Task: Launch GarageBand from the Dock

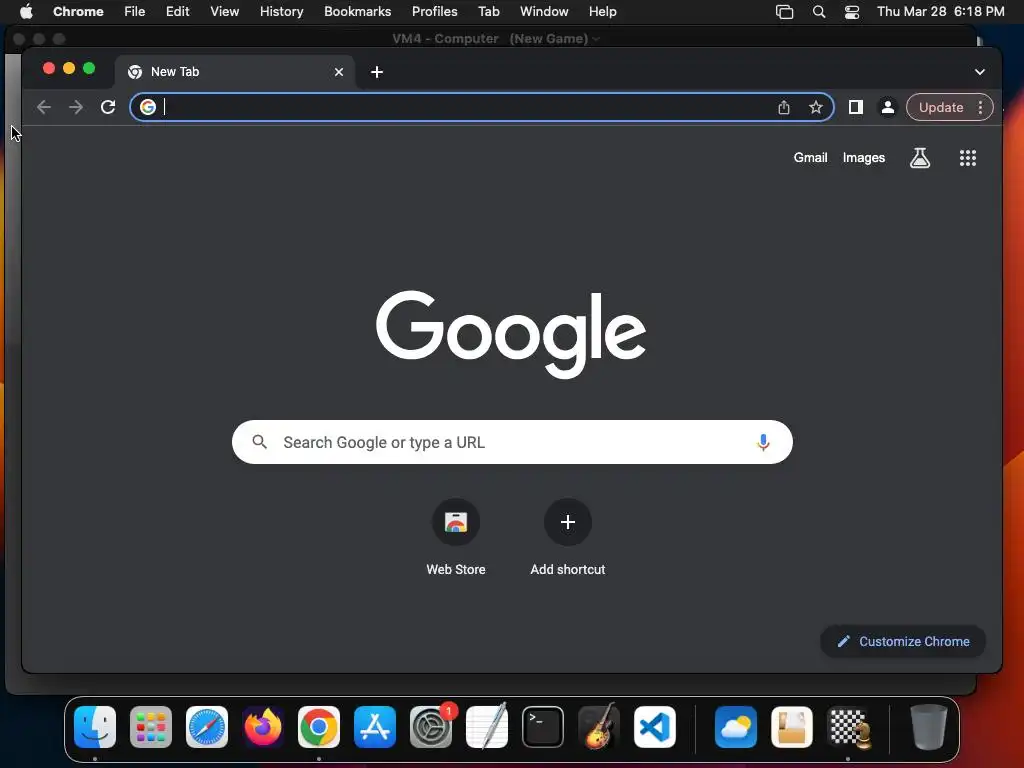Action: click(598, 727)
